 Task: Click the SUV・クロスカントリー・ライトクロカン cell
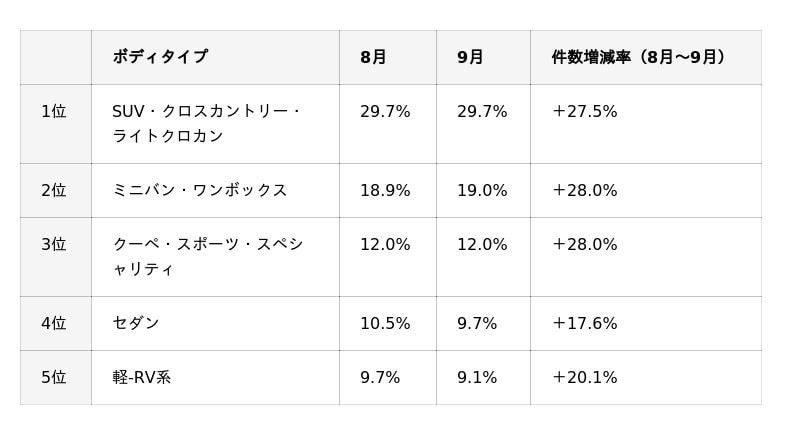click(x=206, y=124)
